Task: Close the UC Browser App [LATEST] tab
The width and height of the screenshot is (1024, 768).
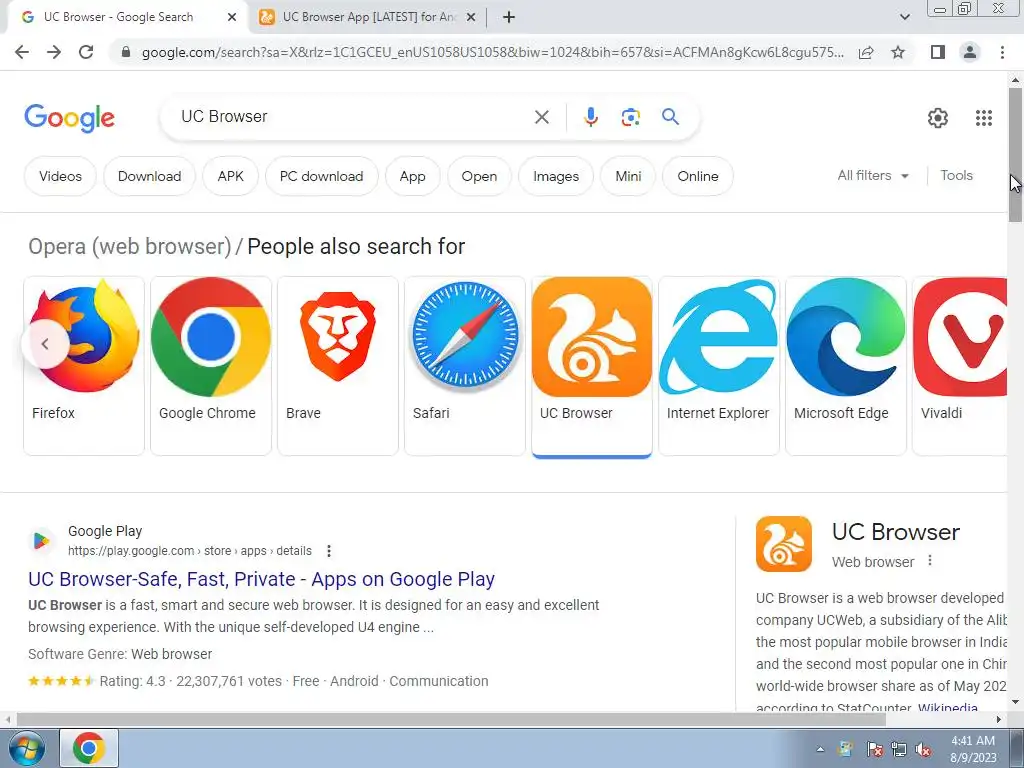Action: 471,17
